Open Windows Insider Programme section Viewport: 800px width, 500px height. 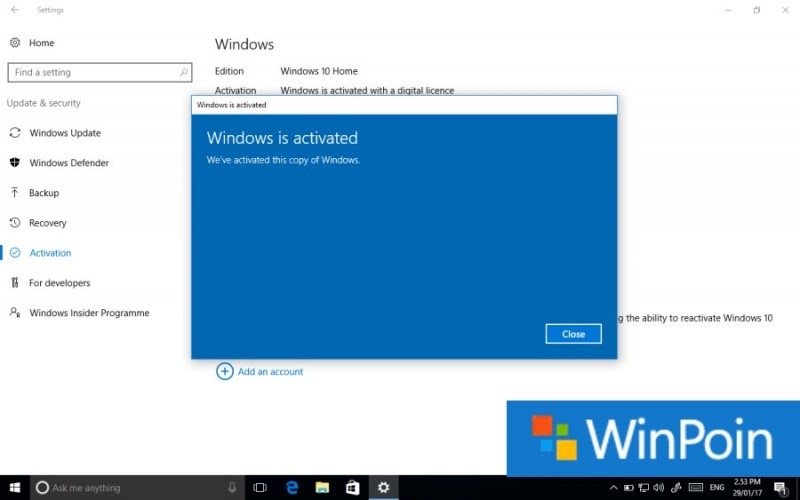pos(89,313)
